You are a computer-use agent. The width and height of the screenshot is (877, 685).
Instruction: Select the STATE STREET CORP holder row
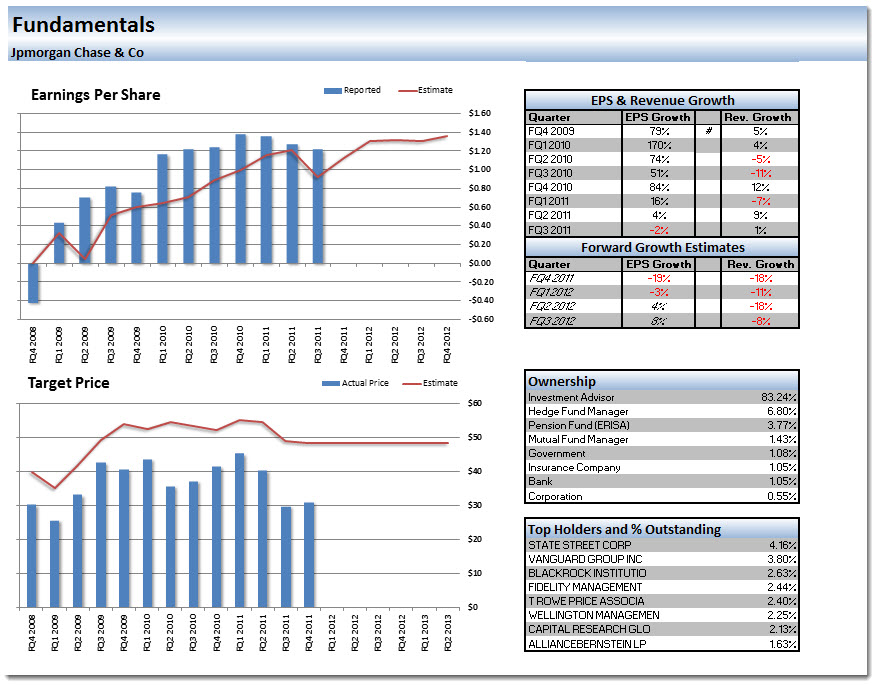pos(662,545)
